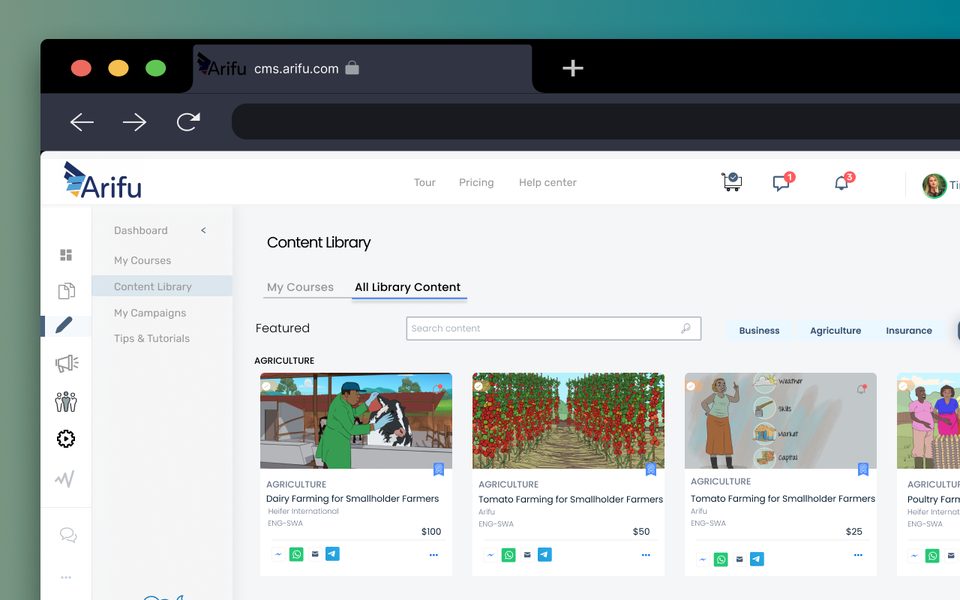Toggle select checkmark on $50 Tomato Farming card
The image size is (960, 600).
coord(479,386)
